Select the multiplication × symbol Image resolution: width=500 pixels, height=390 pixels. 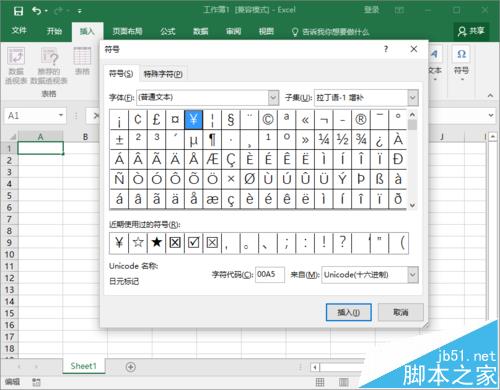pyautogui.click(x=231, y=179)
